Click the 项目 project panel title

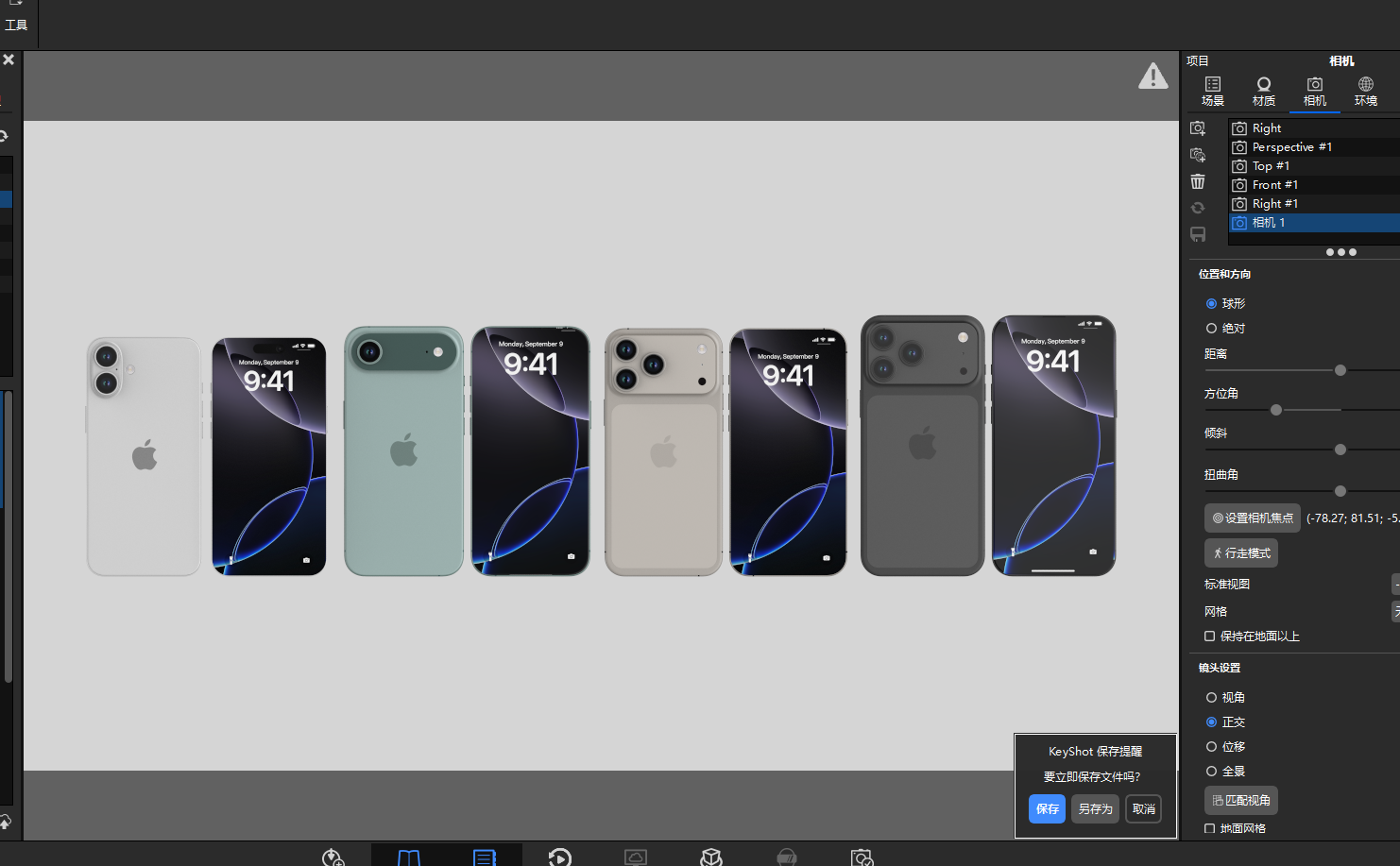point(1198,61)
